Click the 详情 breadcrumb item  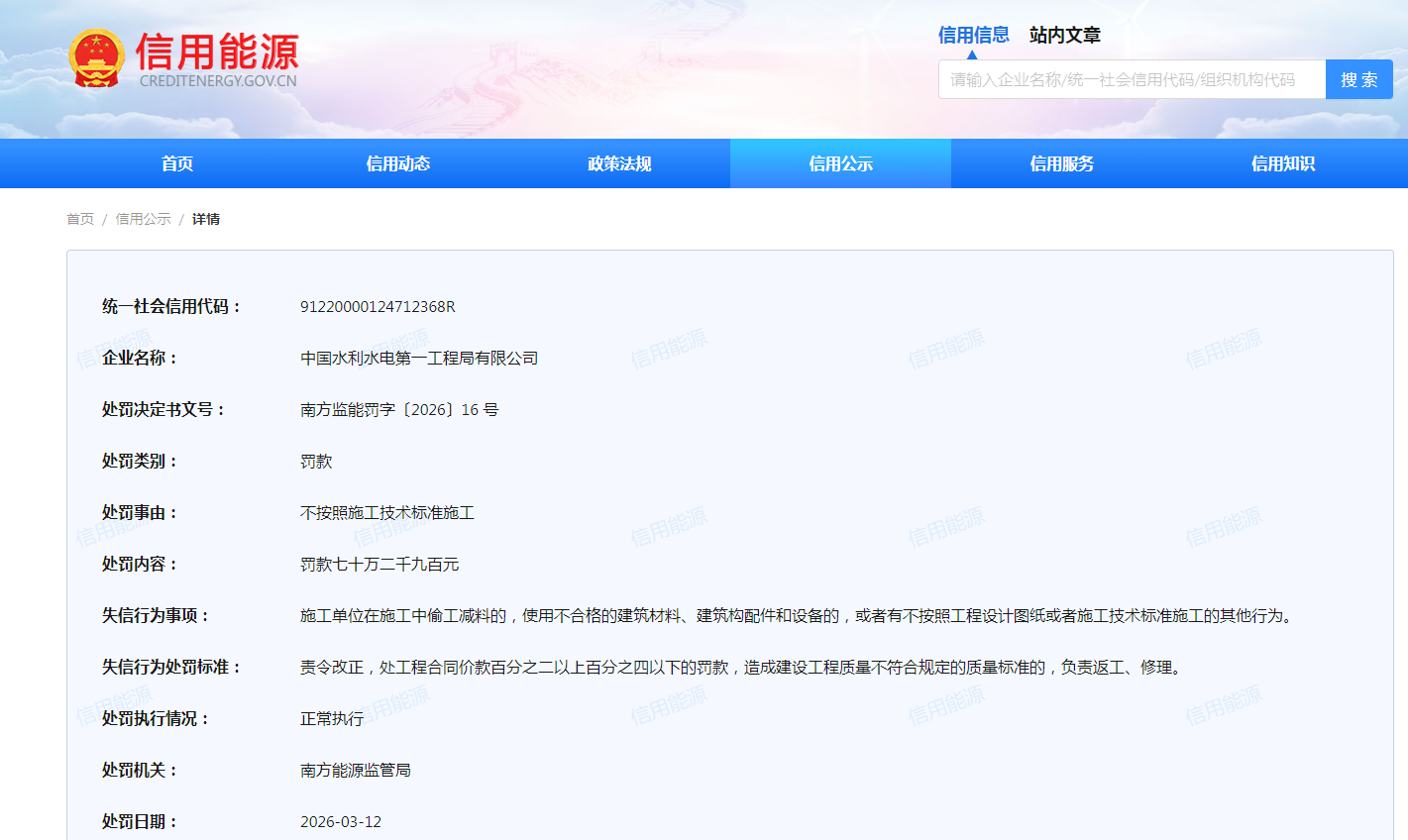tap(206, 219)
